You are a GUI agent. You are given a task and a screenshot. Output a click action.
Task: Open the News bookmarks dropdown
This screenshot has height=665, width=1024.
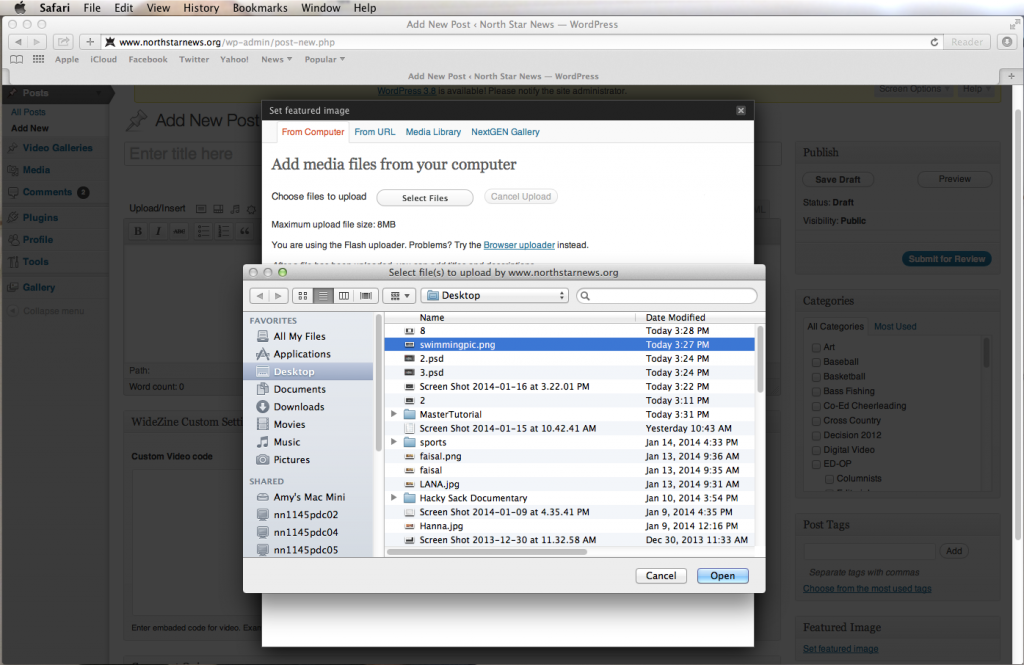coord(276,59)
